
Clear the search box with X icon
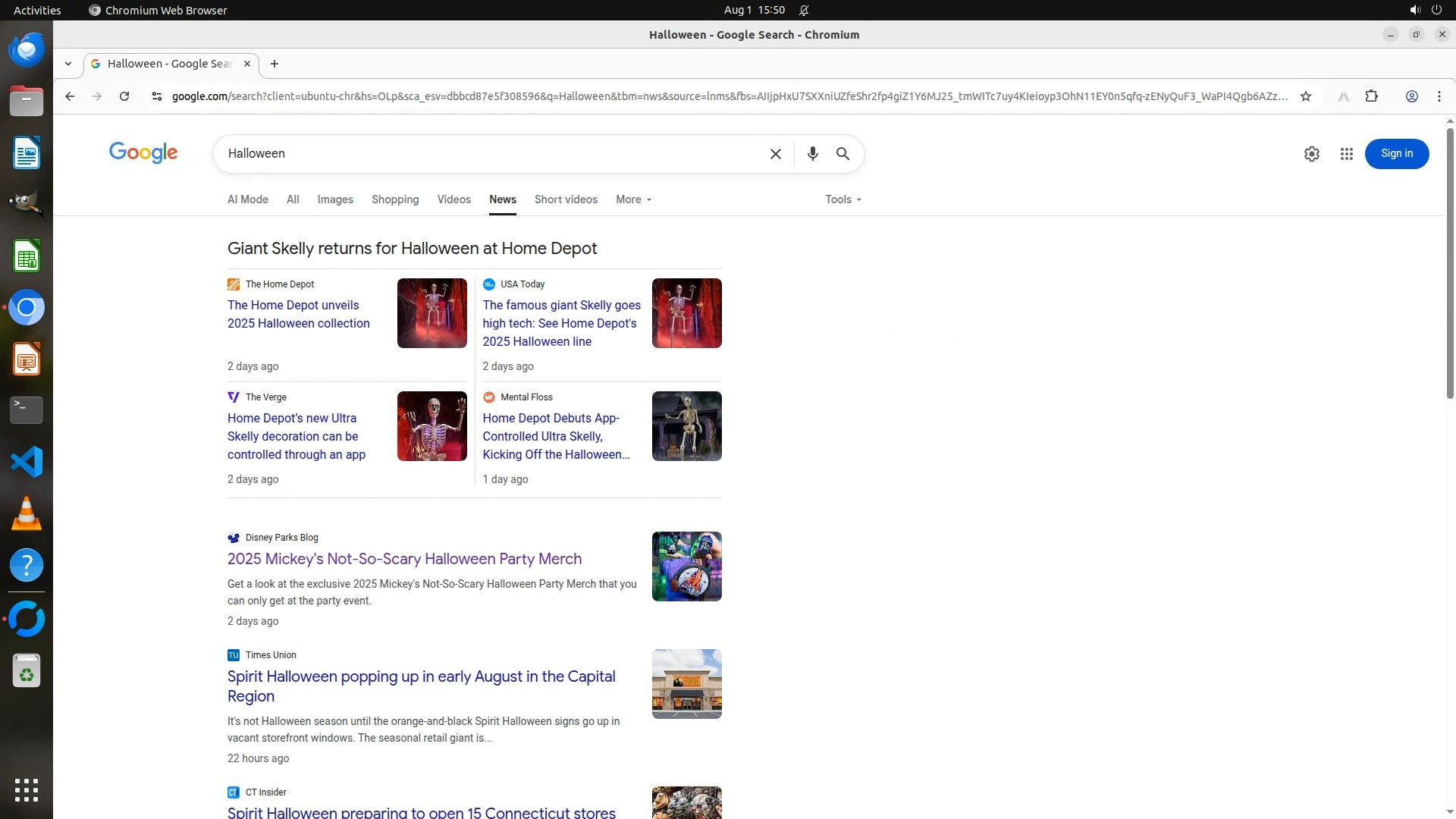click(775, 154)
